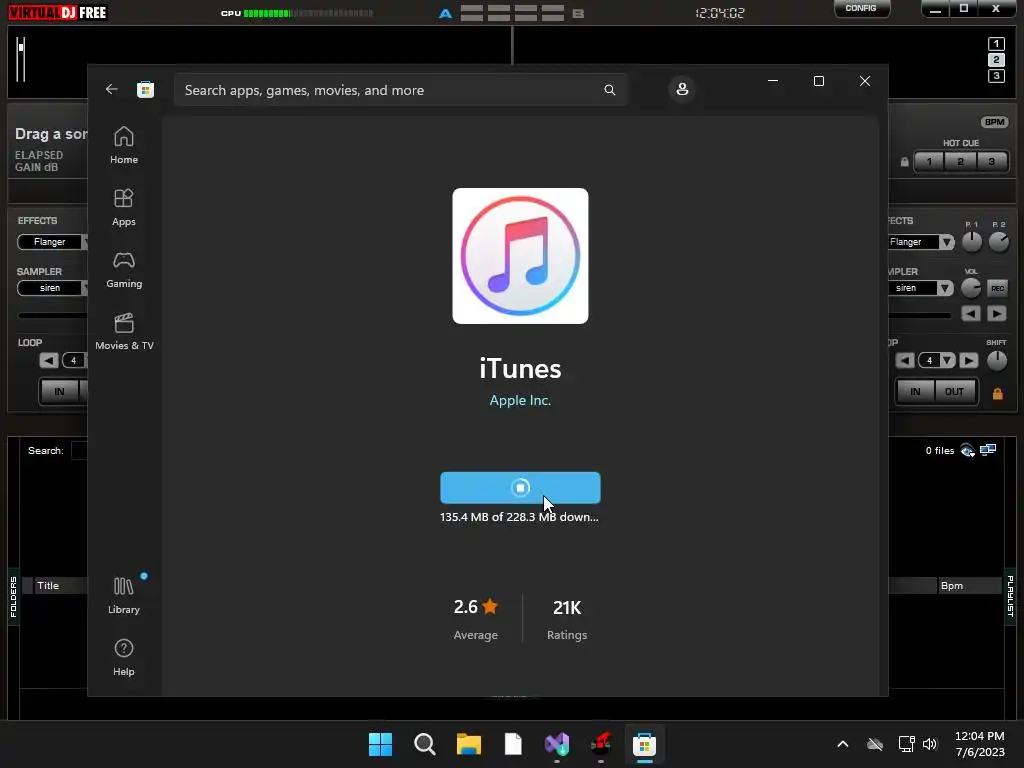
Task: Sort browser by Bpm column
Action: click(x=970, y=586)
